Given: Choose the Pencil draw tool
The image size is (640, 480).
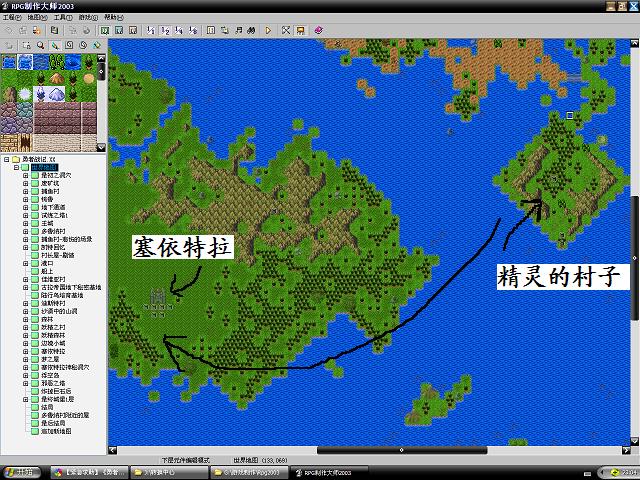Looking at the screenshot, I should tap(55, 45).
